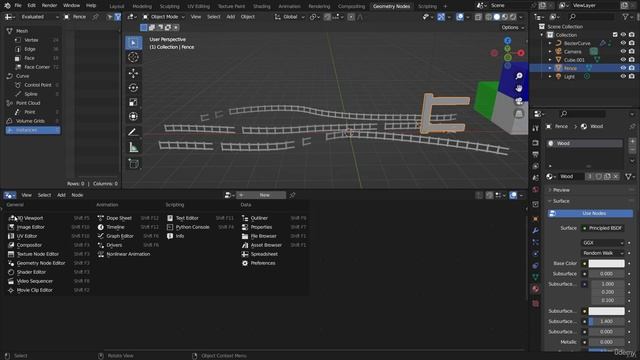Open the Global transform orientation dropdown
This screenshot has height=360, width=640.
pyautogui.click(x=289, y=17)
